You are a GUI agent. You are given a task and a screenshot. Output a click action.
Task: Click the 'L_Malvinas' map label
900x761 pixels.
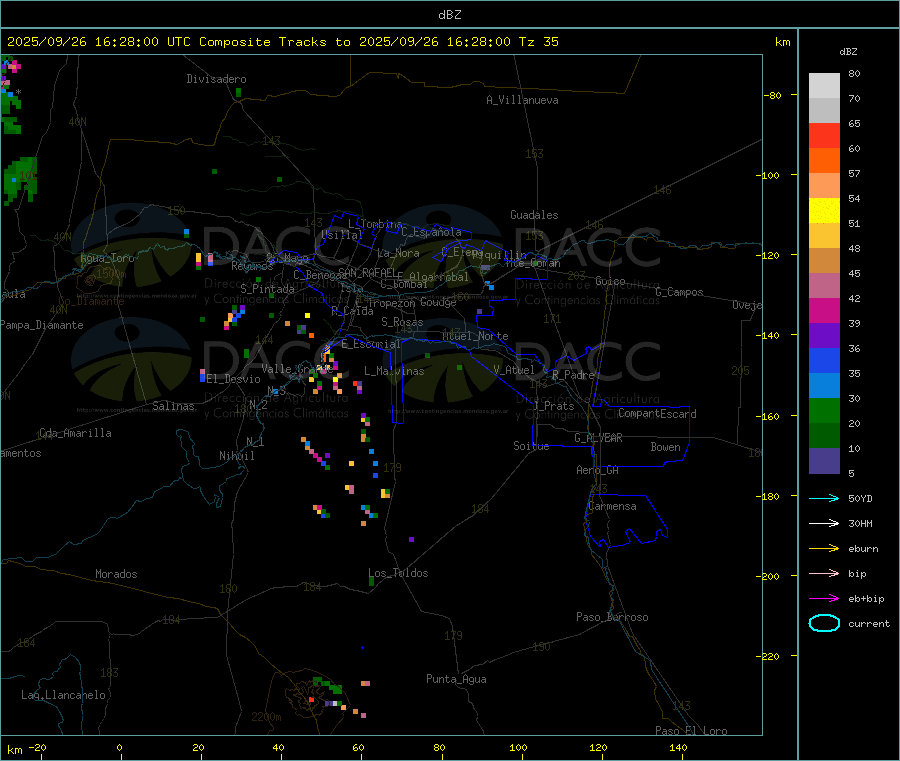point(394,371)
